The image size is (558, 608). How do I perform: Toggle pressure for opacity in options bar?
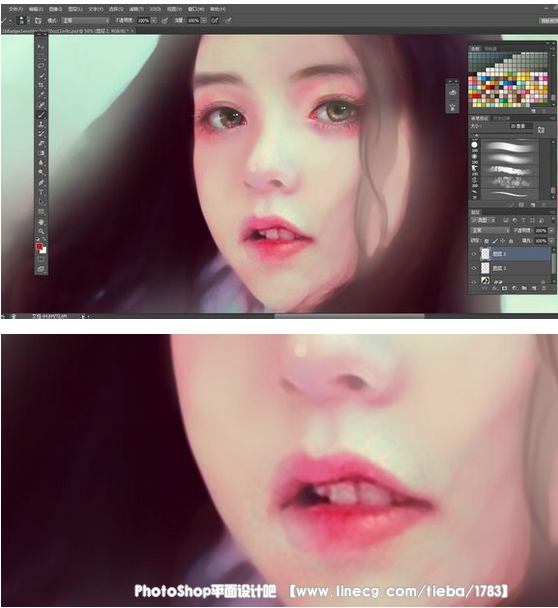point(164,20)
